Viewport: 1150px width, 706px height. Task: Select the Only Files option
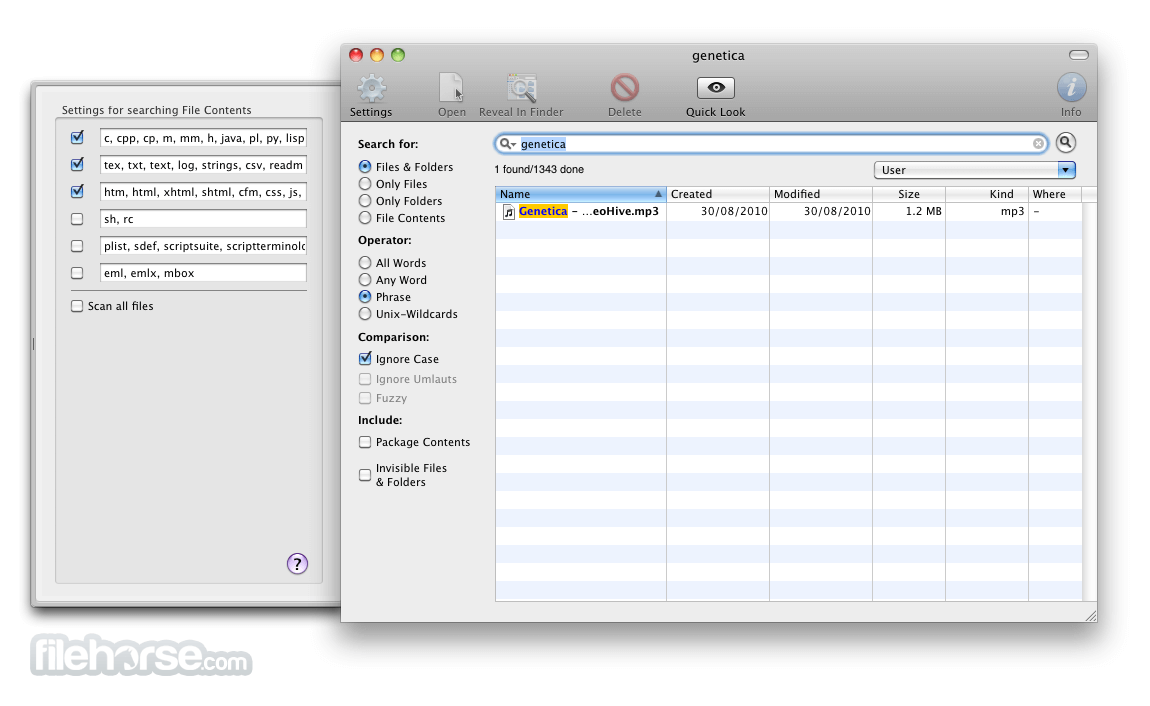(x=365, y=183)
